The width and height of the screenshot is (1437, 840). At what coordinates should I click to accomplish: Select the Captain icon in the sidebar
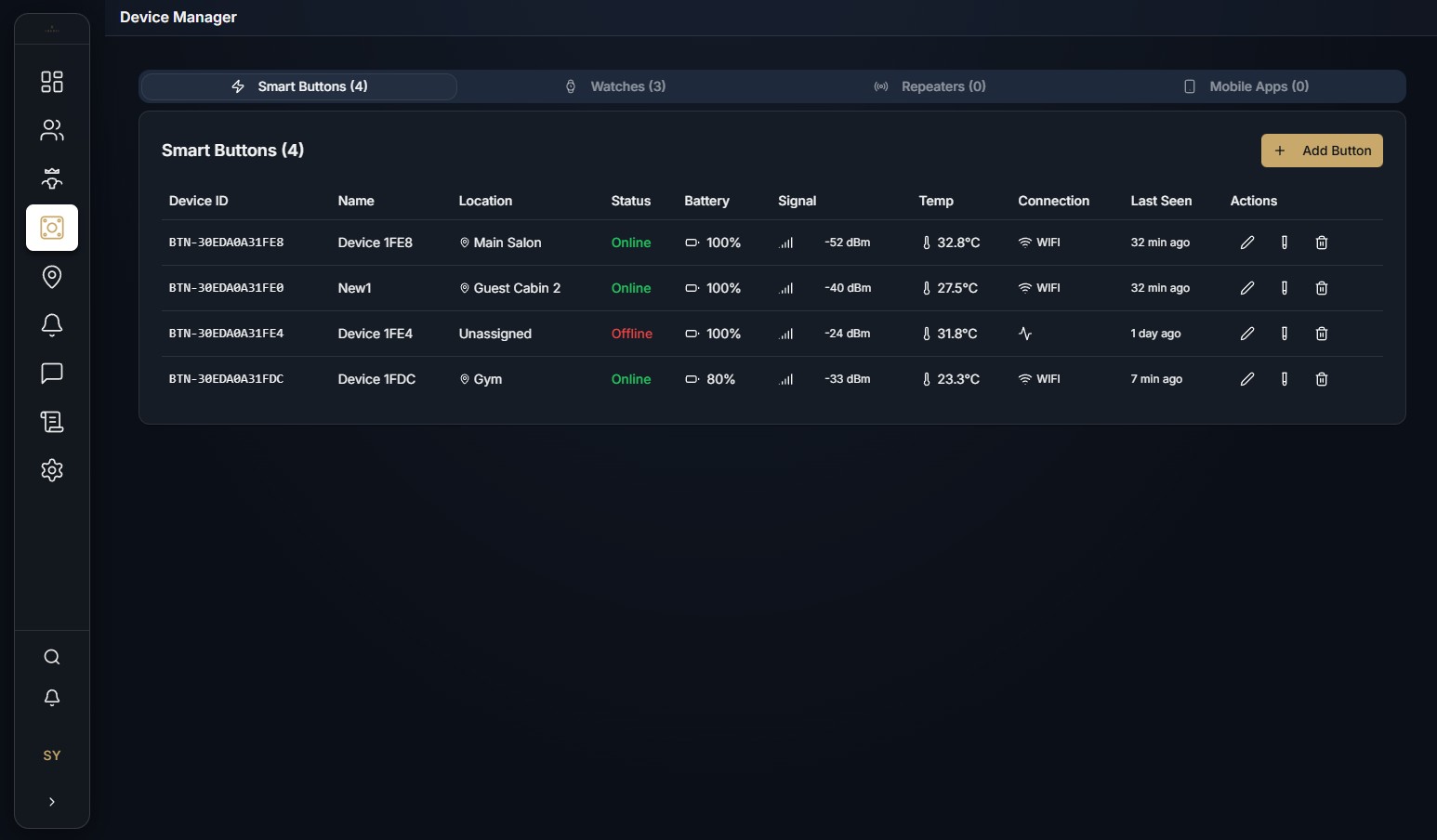click(x=51, y=178)
